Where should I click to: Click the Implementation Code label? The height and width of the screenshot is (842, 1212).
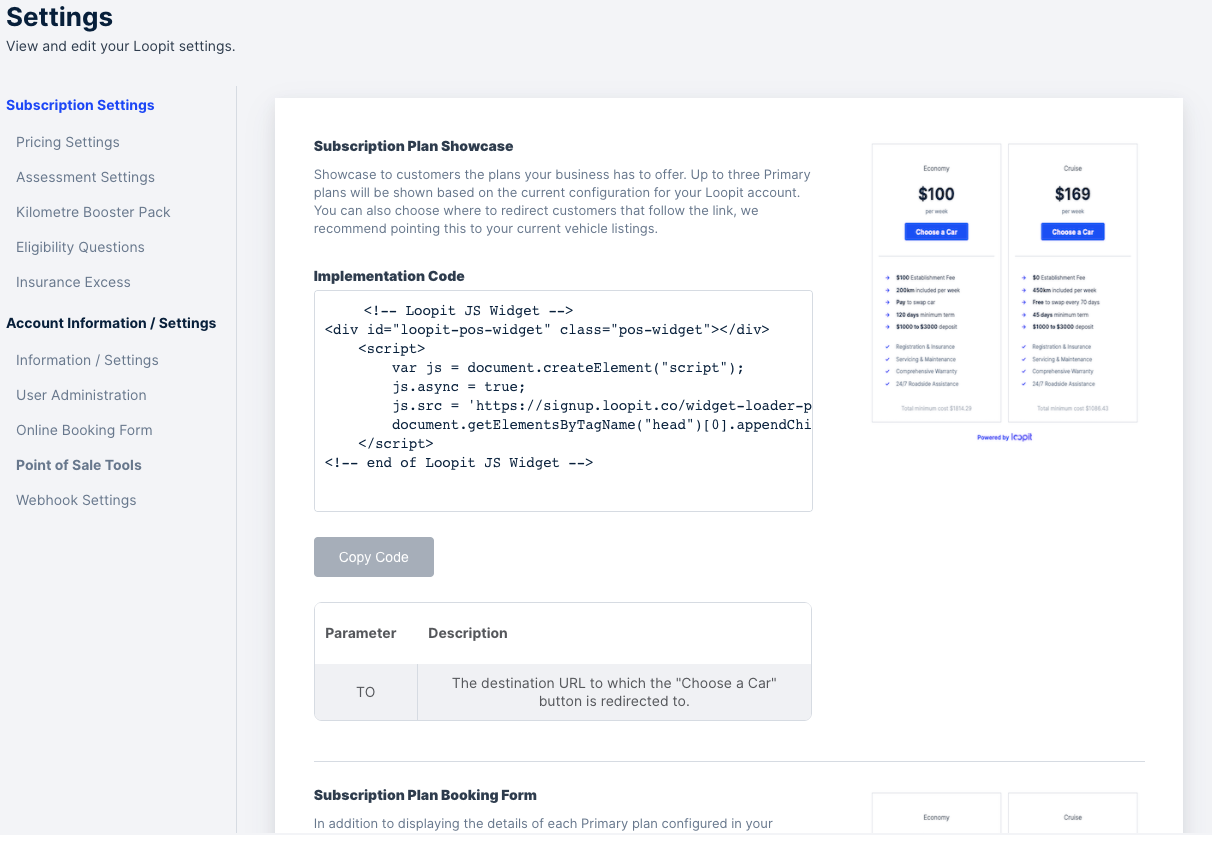pyautogui.click(x=389, y=276)
